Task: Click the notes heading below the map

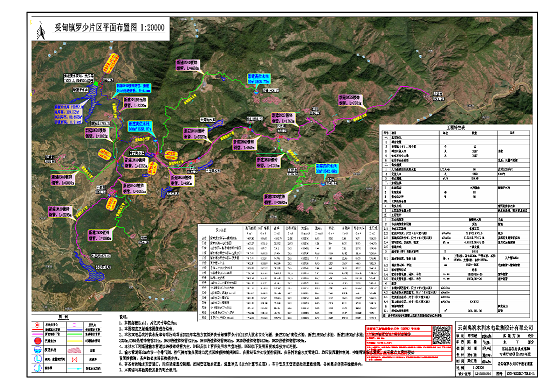Action: tap(124, 316)
